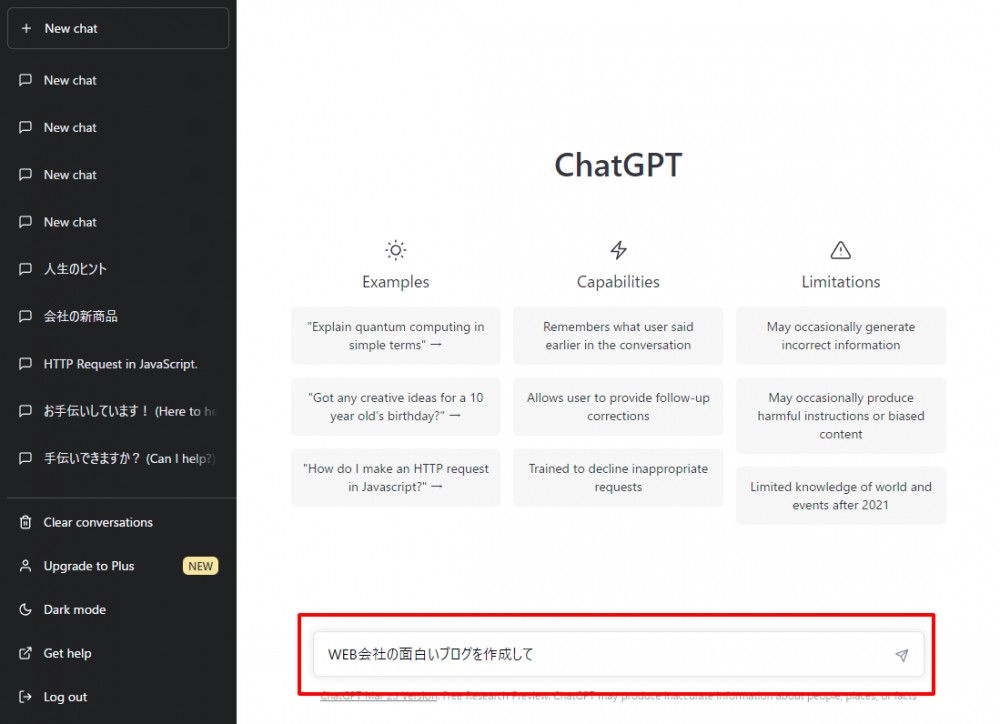Focus the message input containing WEB会社の面白いブログを作成して
This screenshot has height=724, width=1000.
(618, 654)
